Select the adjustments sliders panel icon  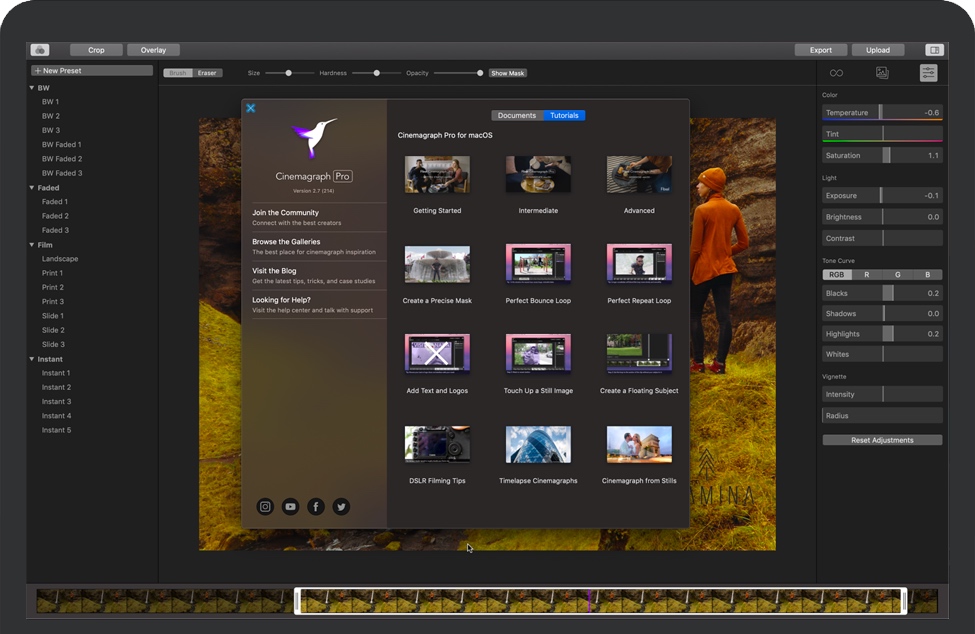coord(928,73)
